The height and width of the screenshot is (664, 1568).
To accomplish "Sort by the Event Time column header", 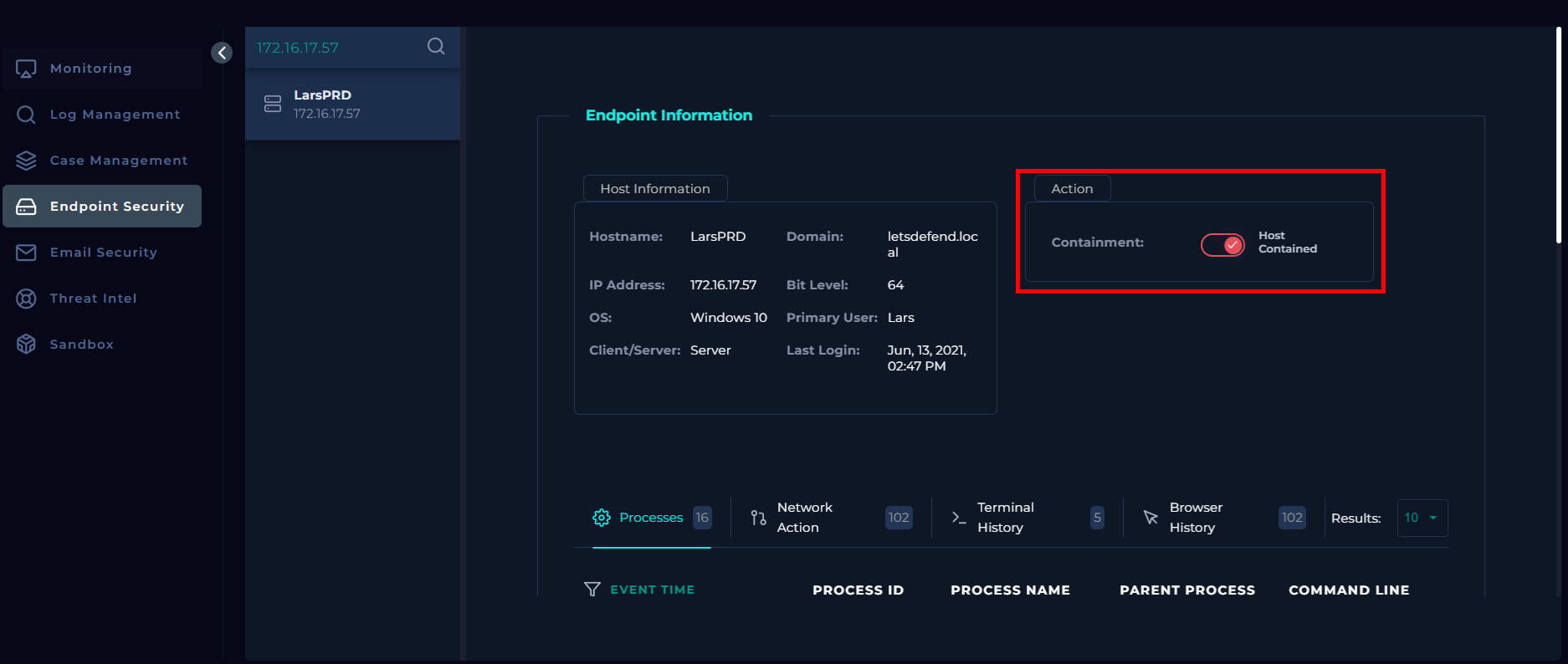I will 652,590.
